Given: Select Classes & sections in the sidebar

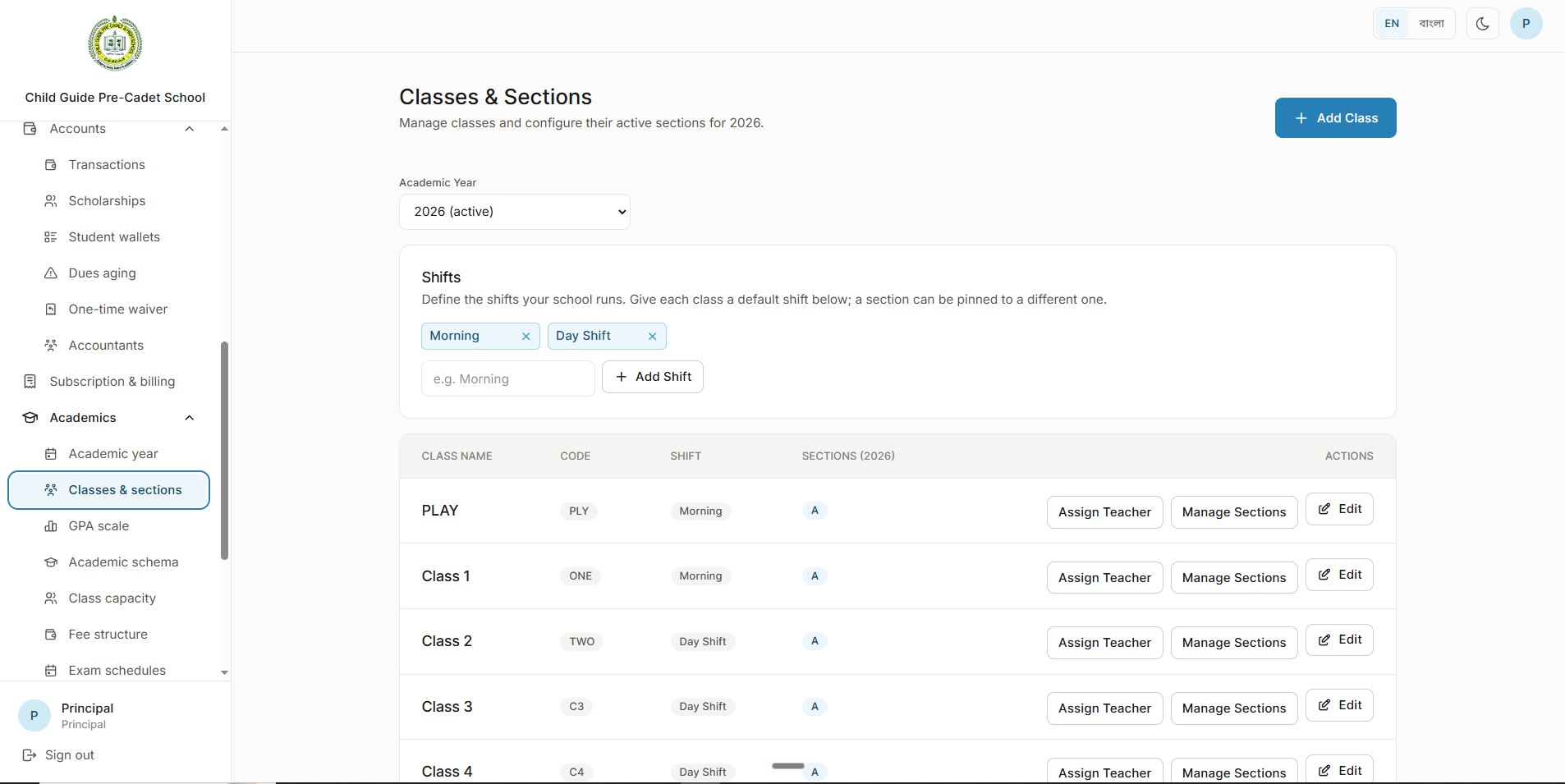Looking at the screenshot, I should point(109,490).
